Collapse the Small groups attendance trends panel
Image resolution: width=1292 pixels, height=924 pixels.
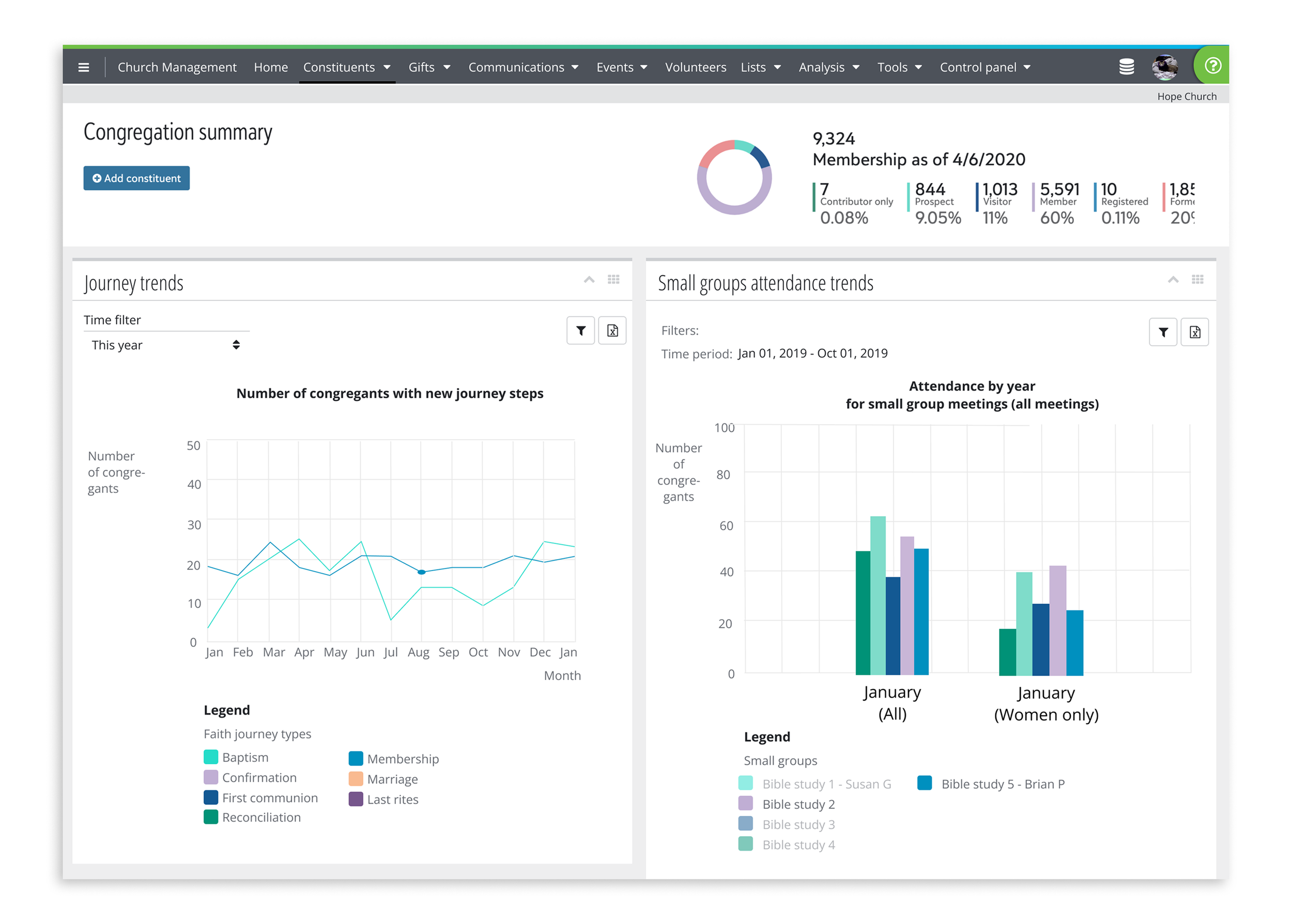pos(1173,280)
